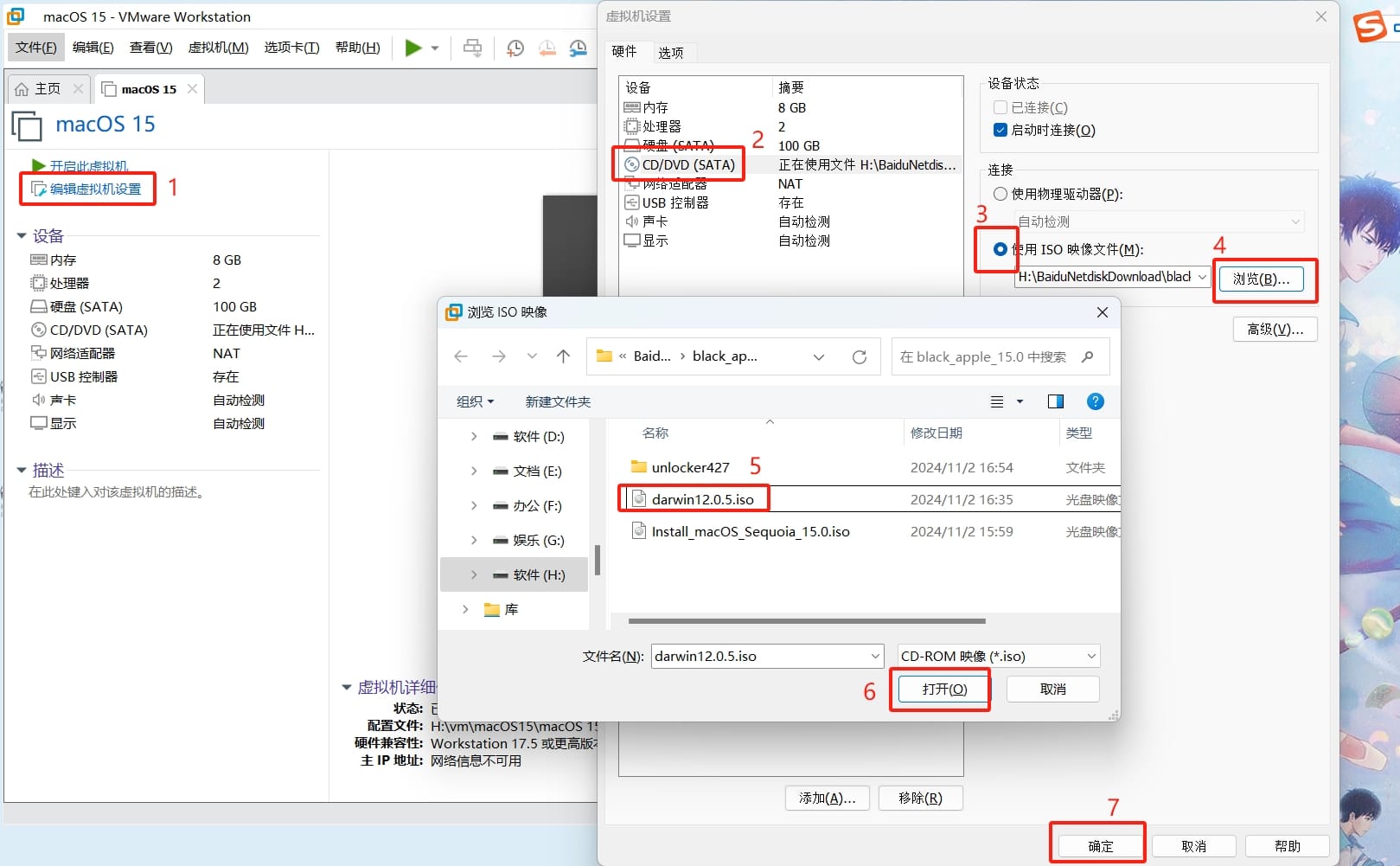Click the 高级(V)... button
The height and width of the screenshot is (866, 1400).
1275,329
